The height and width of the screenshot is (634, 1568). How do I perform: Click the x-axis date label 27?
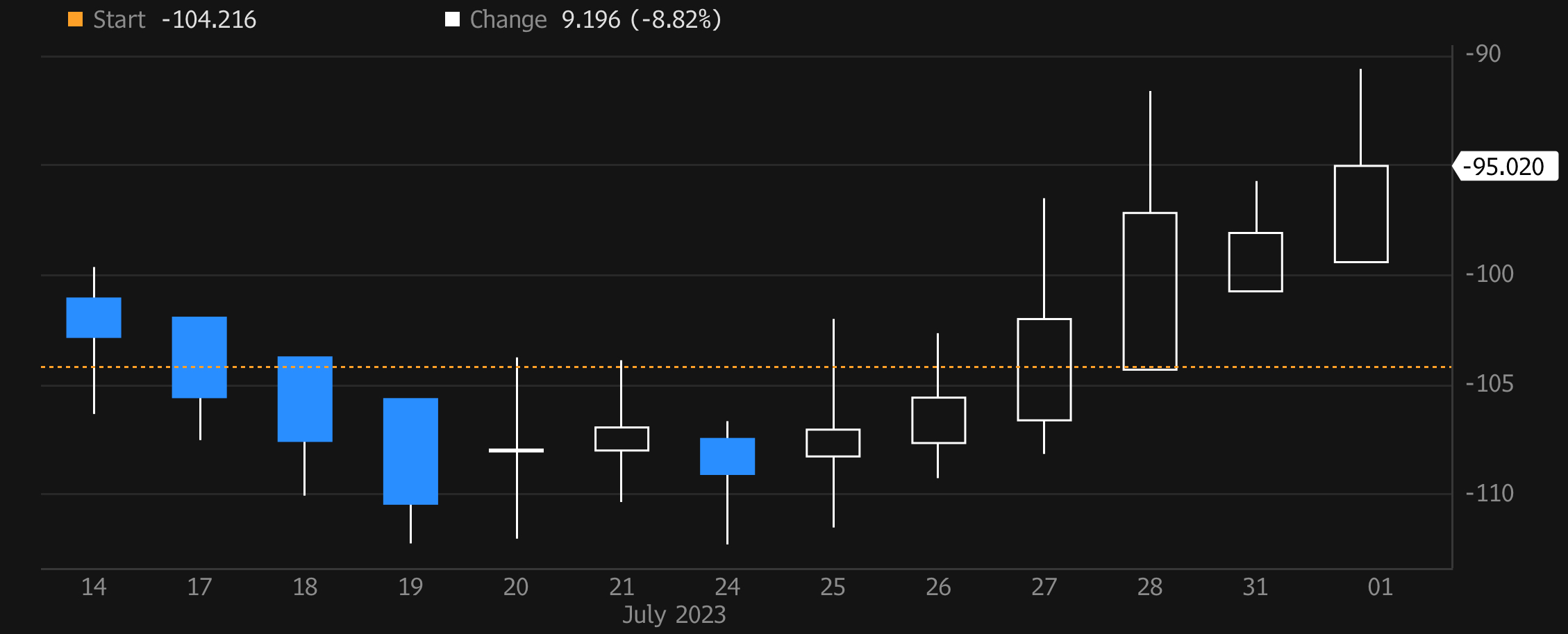click(1044, 587)
